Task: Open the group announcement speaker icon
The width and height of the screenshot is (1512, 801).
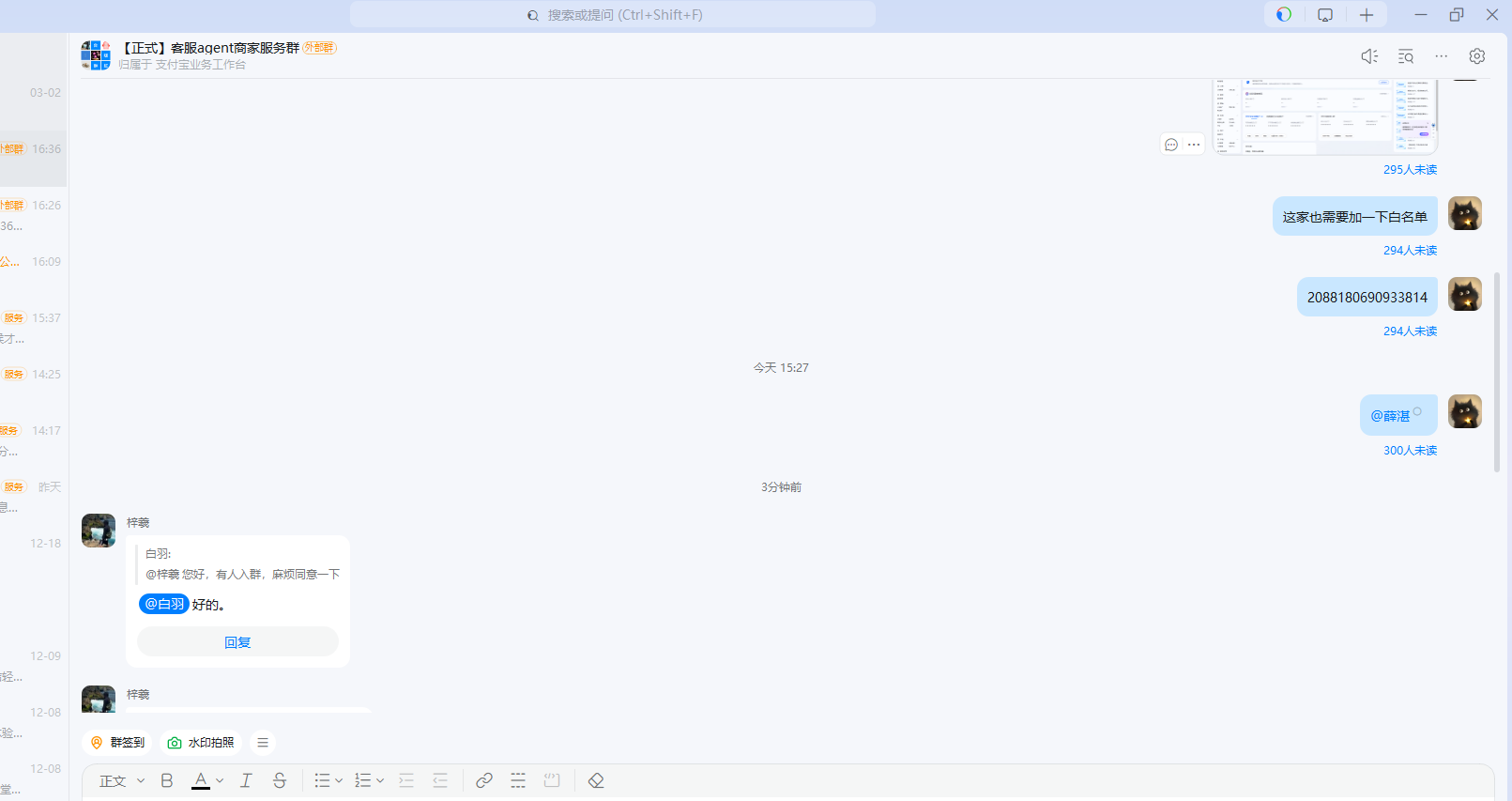Action: (x=1369, y=56)
